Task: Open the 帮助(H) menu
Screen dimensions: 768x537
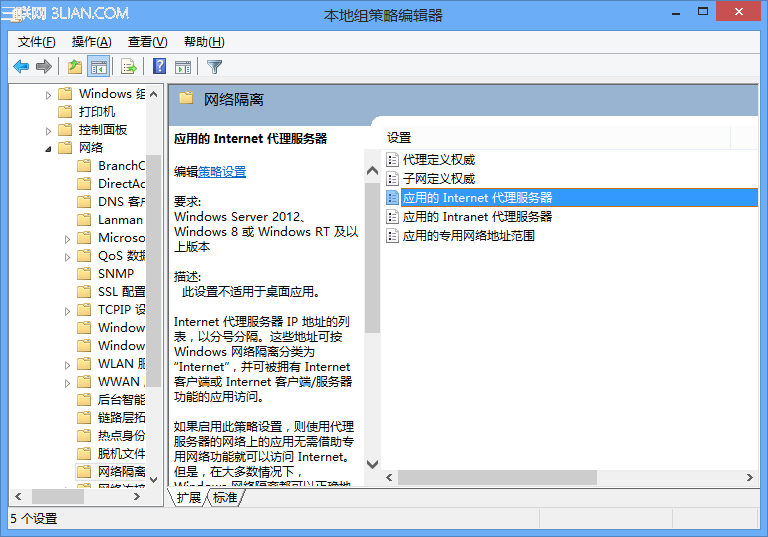Action: tap(204, 42)
